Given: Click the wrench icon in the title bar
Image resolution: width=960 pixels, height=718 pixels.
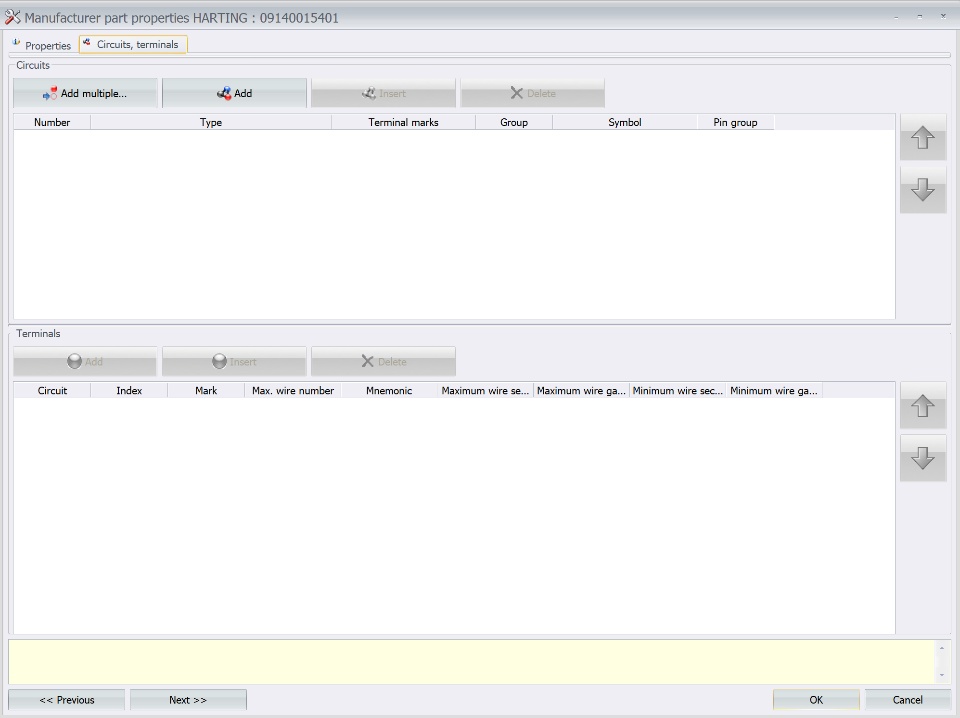Looking at the screenshot, I should (x=12, y=17).
